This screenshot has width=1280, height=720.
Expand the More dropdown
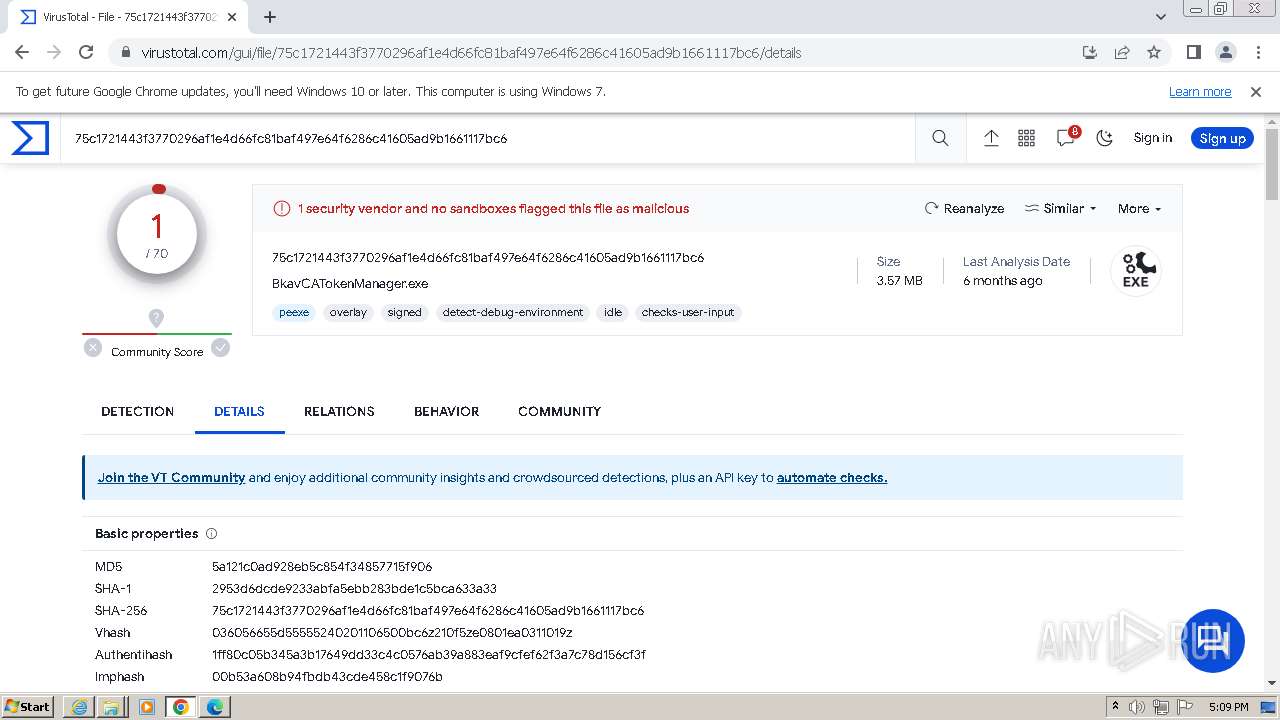[1139, 208]
